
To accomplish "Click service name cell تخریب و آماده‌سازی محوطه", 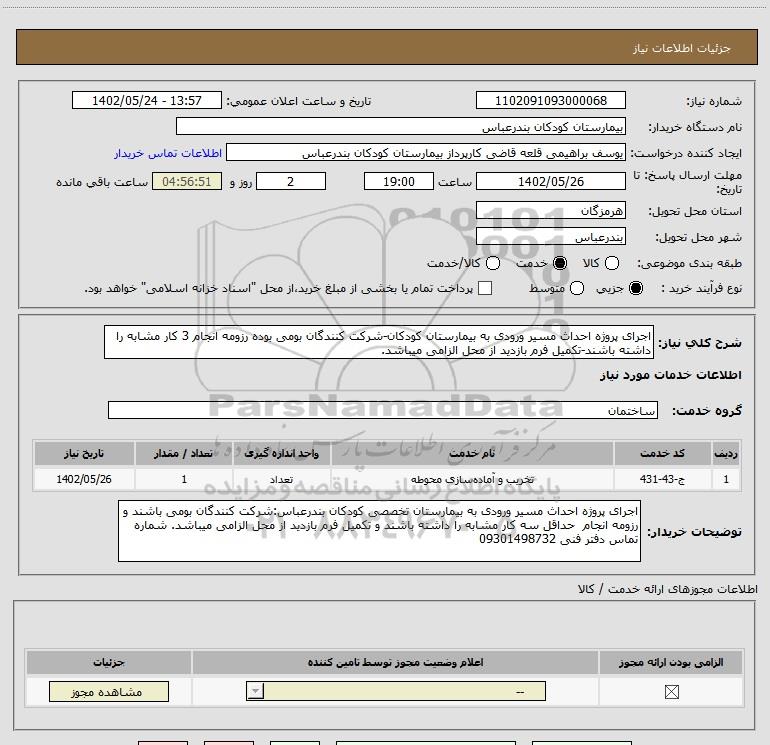I will click(x=472, y=479).
